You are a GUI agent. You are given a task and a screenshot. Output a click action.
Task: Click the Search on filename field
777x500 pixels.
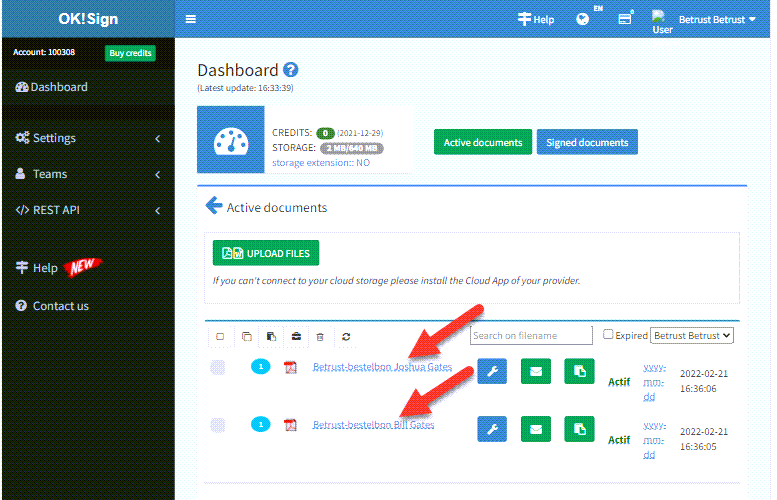[531, 335]
